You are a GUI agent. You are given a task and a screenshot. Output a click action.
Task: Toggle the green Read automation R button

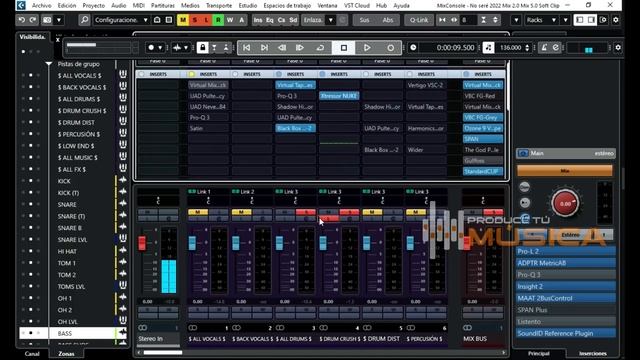pyautogui.click(x=218, y=20)
